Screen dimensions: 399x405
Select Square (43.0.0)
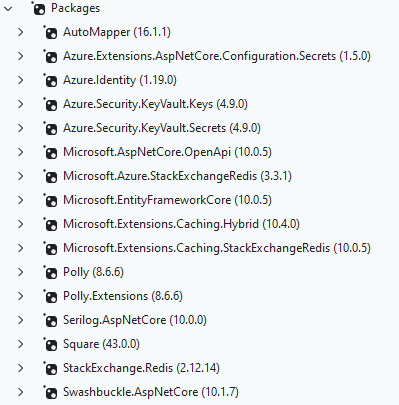click(101, 344)
